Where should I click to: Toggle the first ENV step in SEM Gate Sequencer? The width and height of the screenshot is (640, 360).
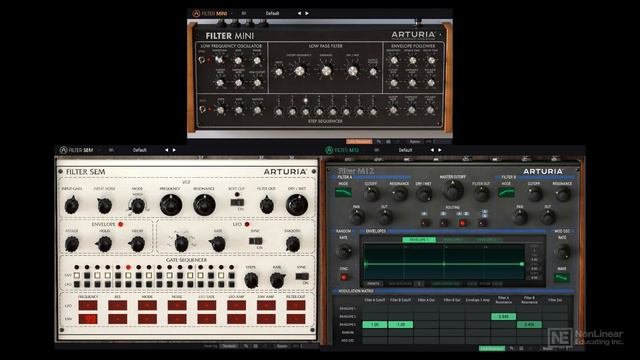point(77,276)
